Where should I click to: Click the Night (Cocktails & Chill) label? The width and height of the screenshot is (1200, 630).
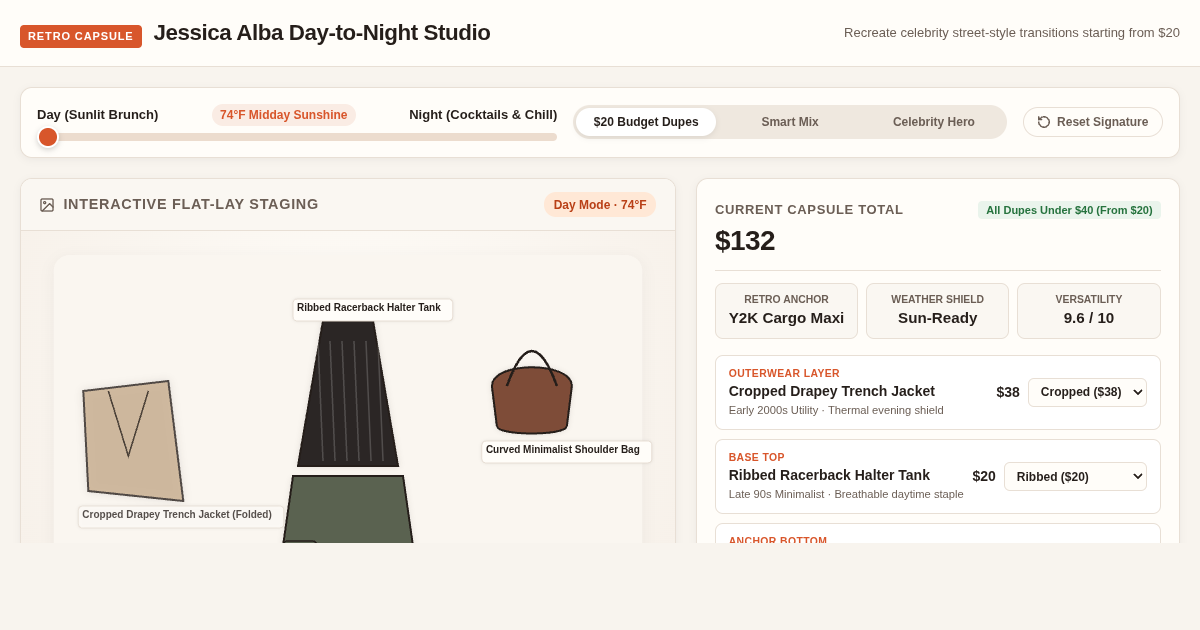483,115
